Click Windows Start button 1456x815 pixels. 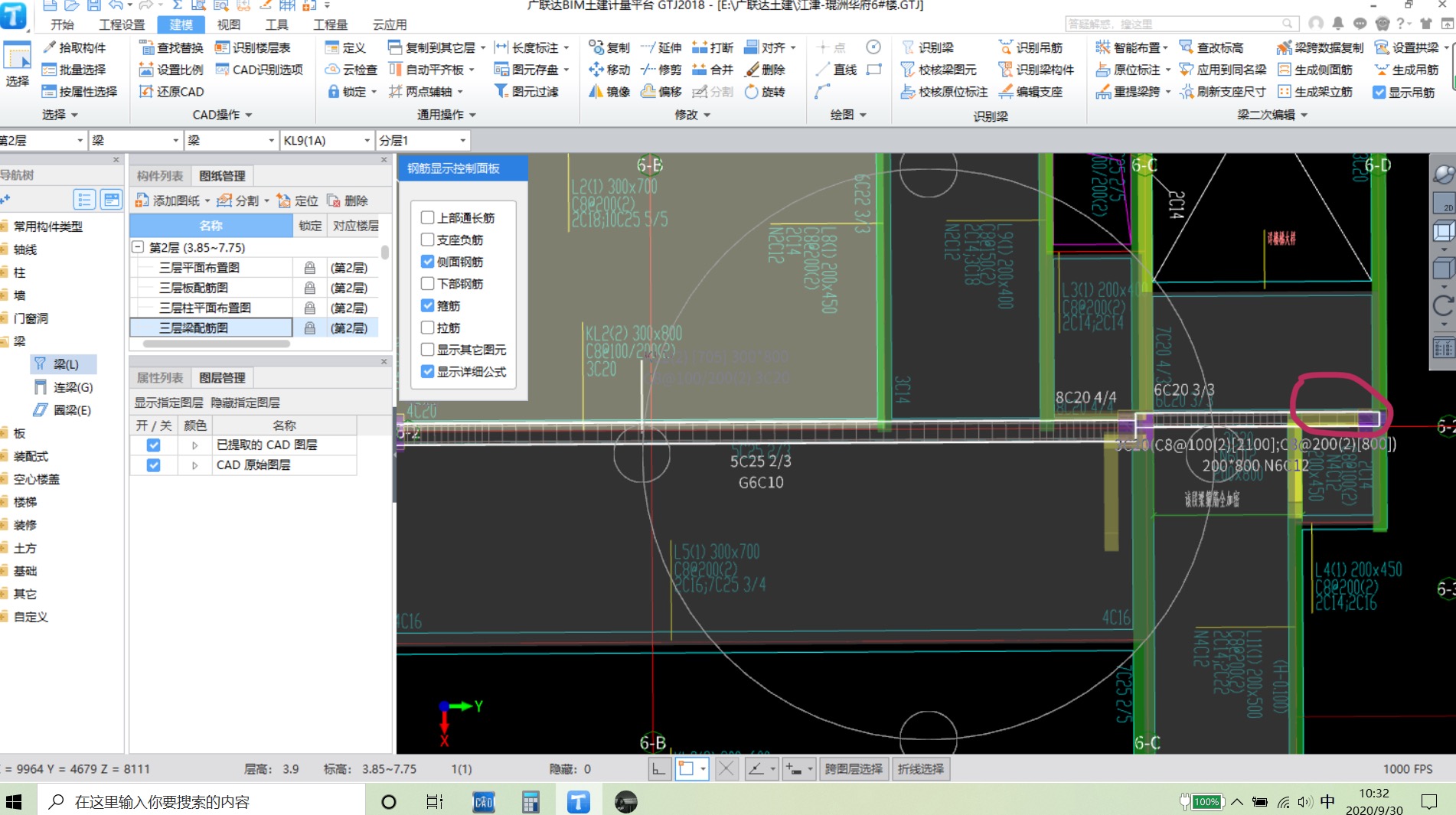click(x=14, y=801)
